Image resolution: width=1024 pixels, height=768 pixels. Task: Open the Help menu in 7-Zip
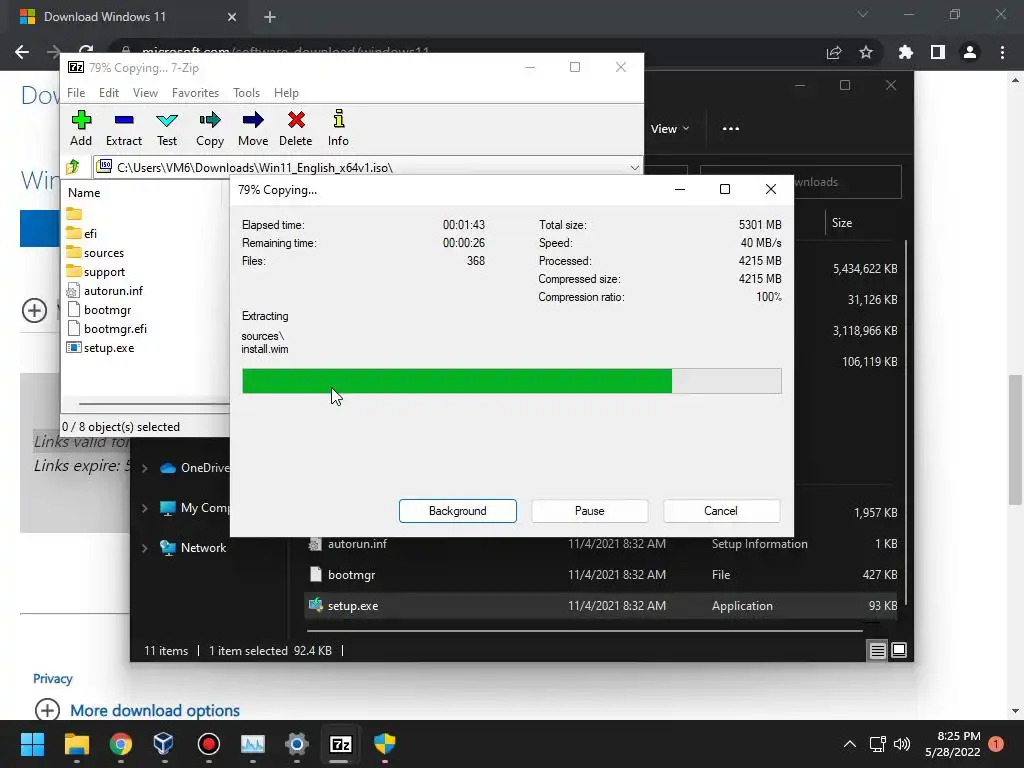tap(286, 93)
